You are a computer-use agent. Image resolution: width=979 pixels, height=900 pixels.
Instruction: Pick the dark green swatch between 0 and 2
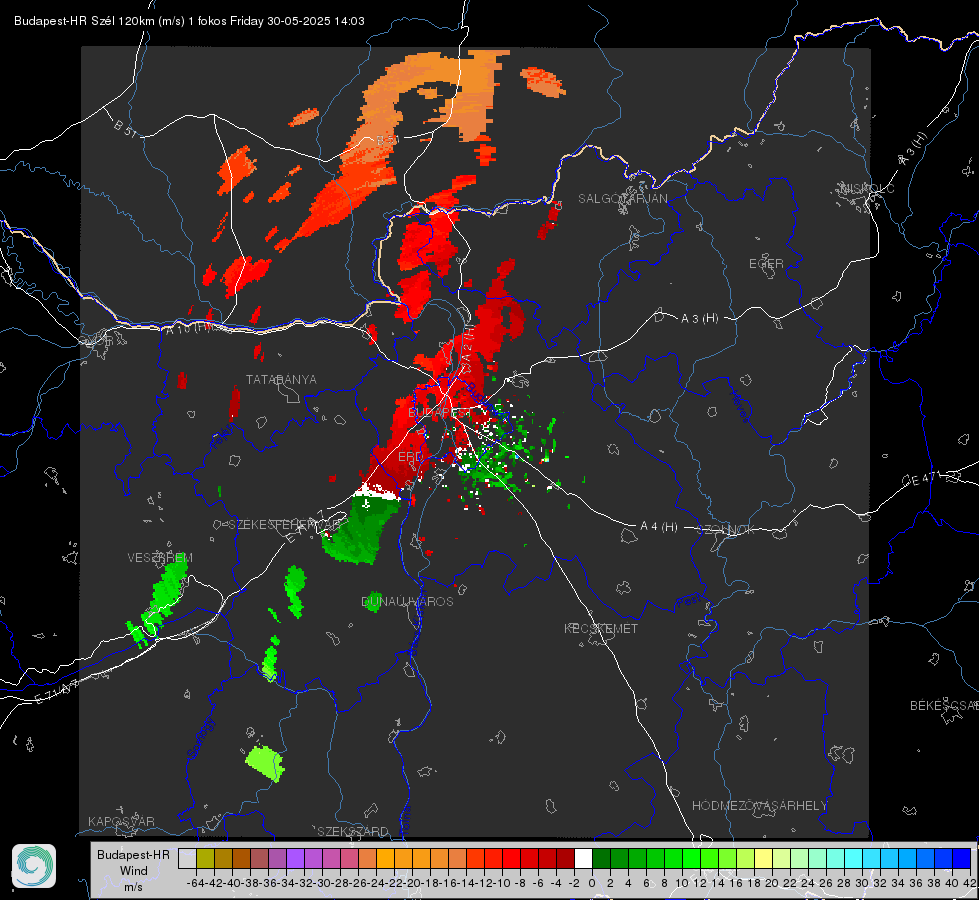click(601, 858)
